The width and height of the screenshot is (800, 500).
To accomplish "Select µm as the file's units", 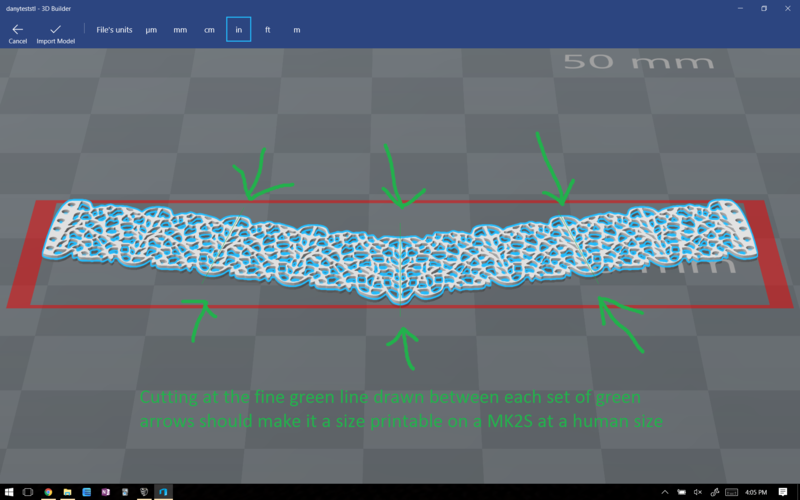I will pos(151,30).
